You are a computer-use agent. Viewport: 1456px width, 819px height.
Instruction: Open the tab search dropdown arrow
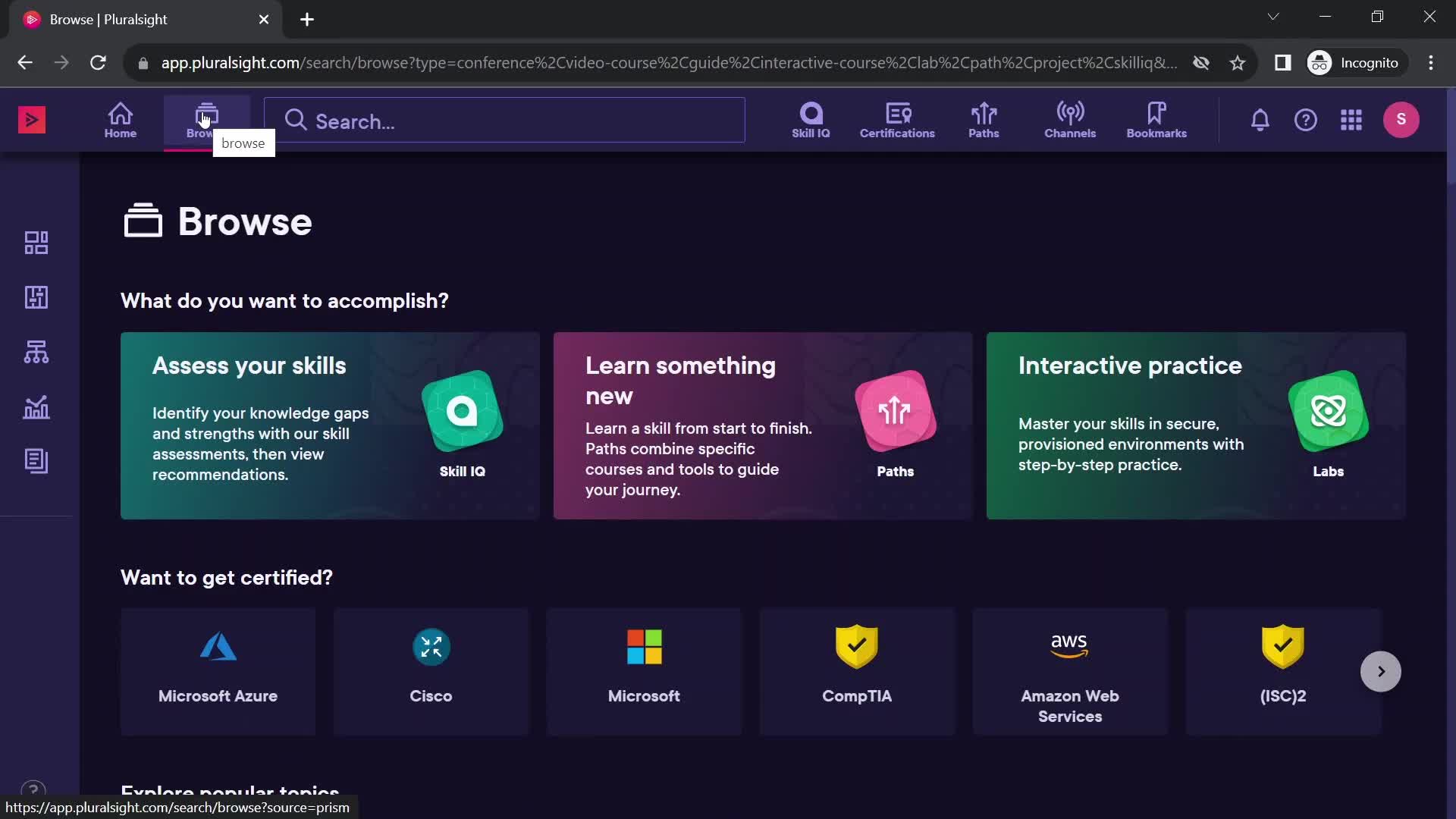(1273, 17)
